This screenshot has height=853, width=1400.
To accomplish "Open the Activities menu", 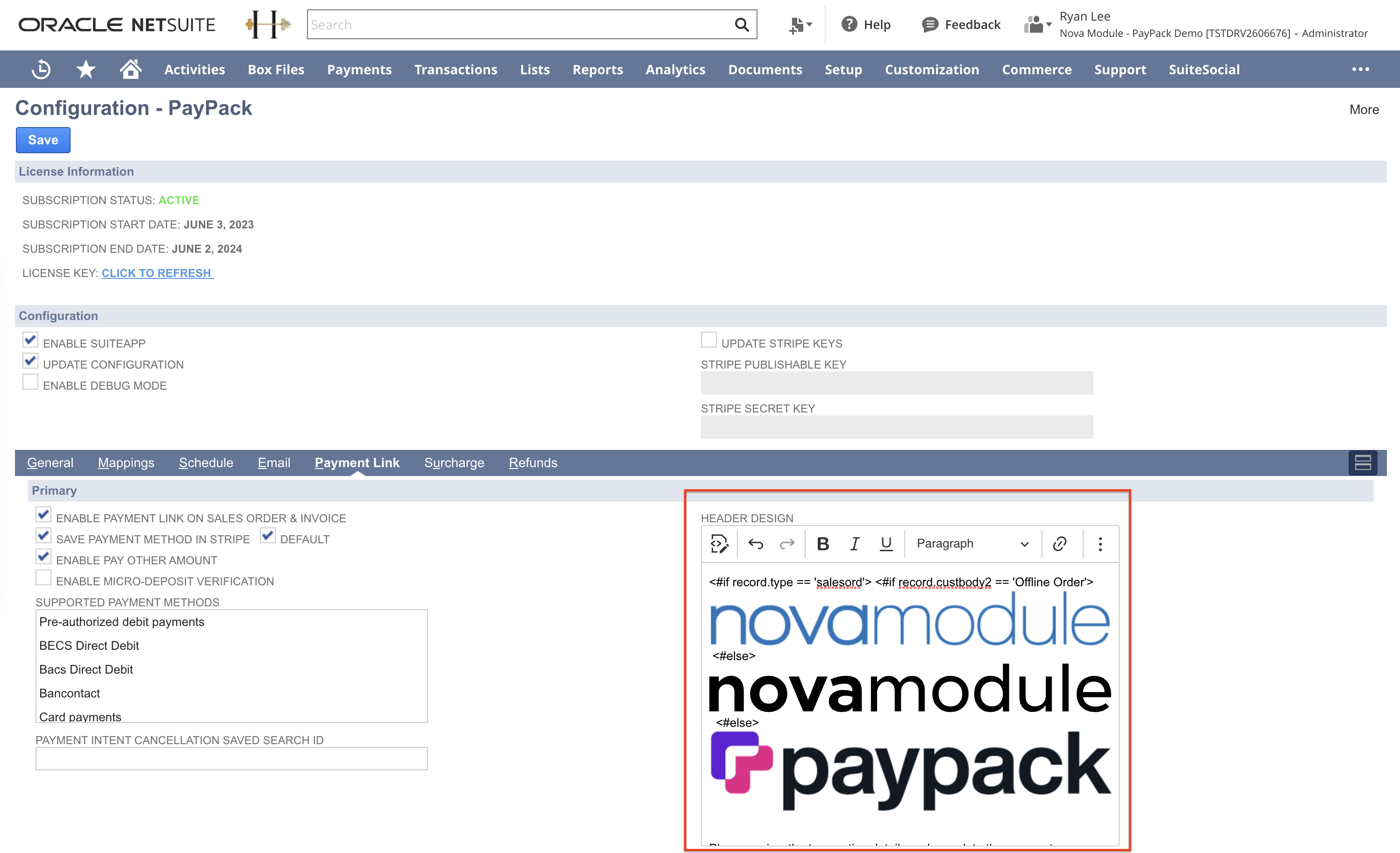I will coord(194,69).
